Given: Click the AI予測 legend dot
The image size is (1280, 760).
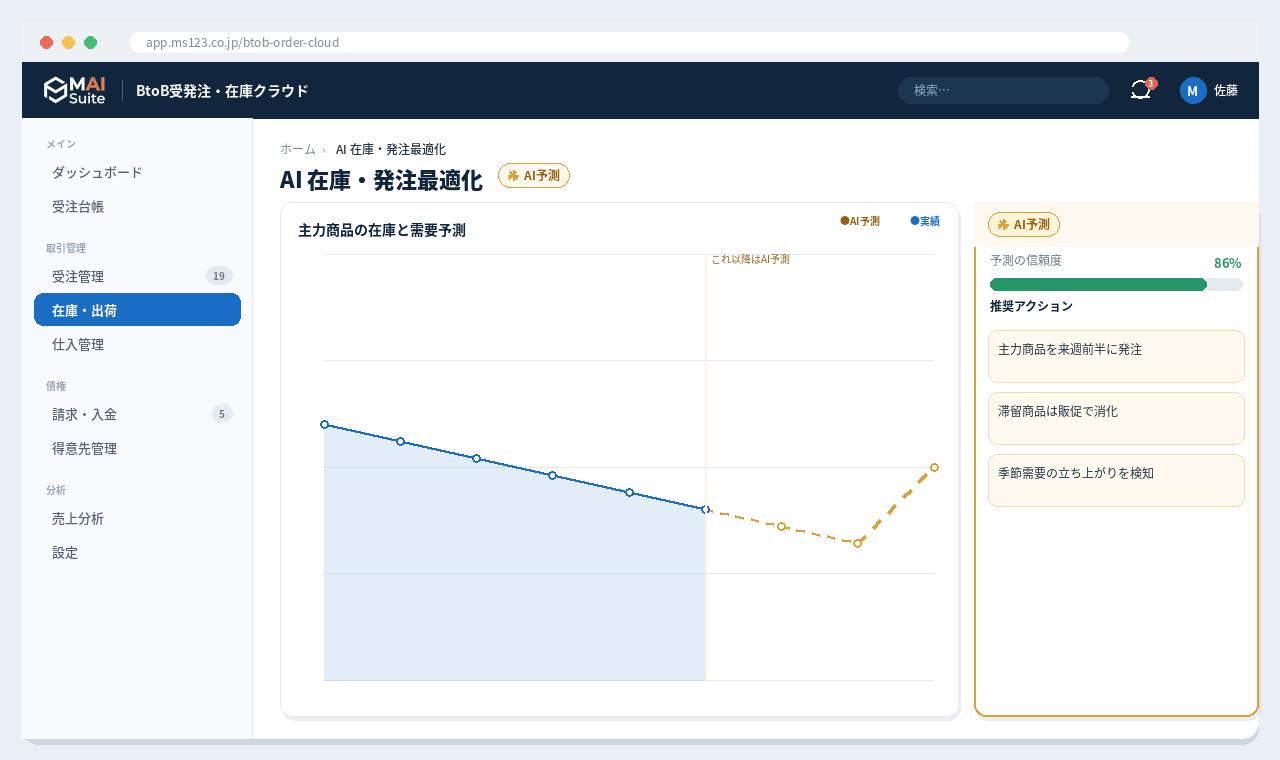Looking at the screenshot, I should coord(845,220).
